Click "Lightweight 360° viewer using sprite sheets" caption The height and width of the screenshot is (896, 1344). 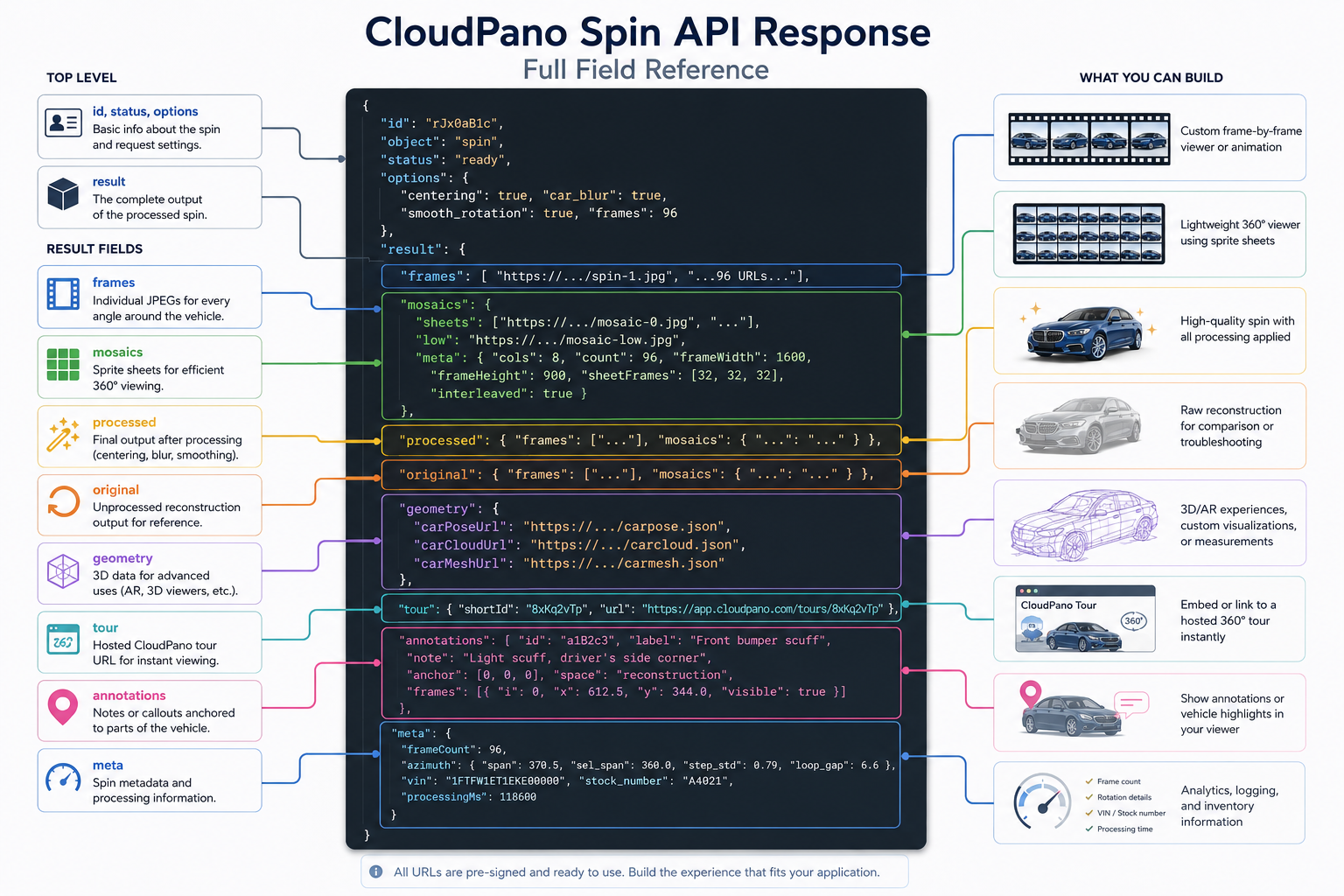click(x=1240, y=233)
